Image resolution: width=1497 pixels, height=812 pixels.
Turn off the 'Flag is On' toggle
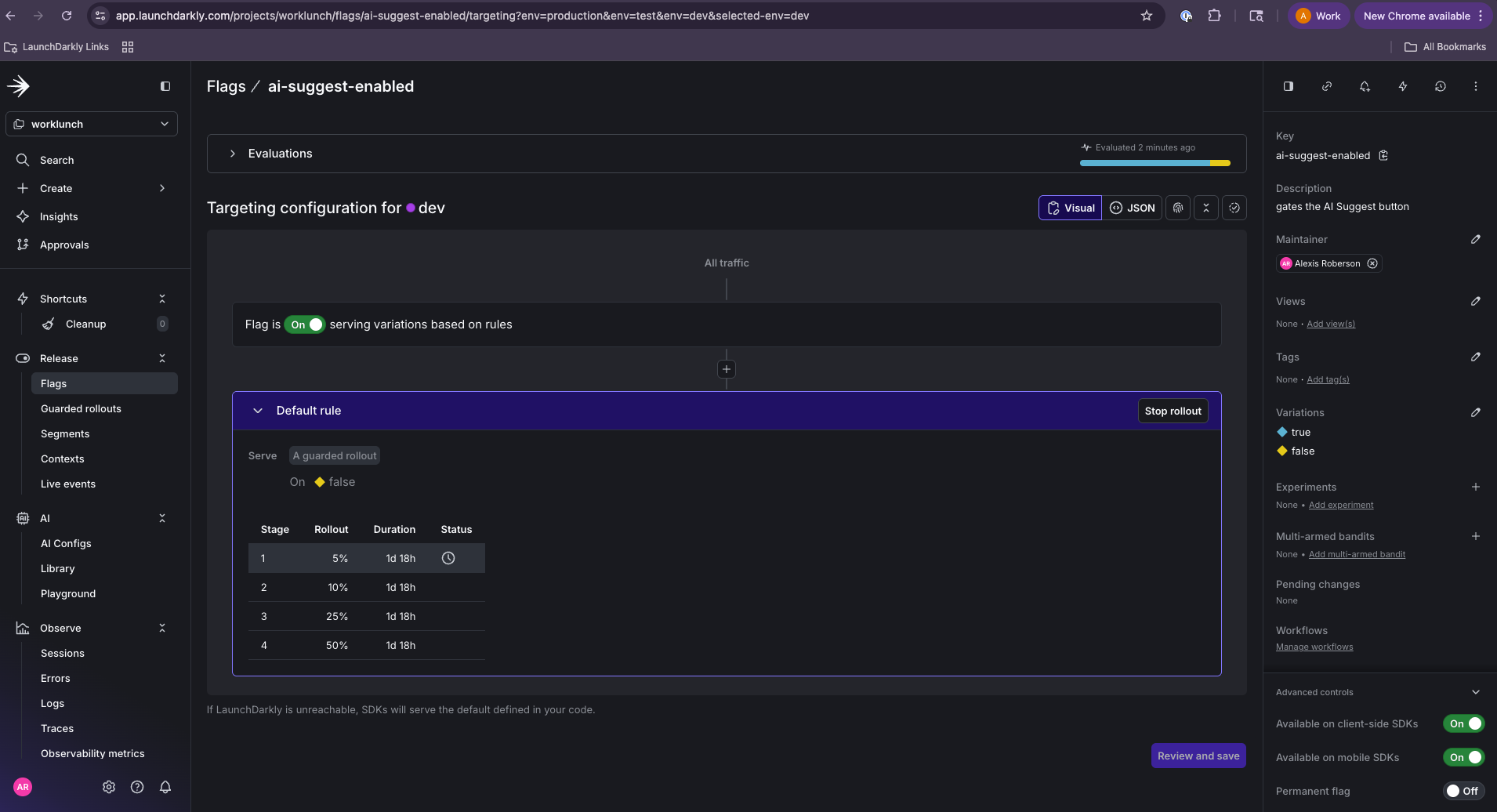[x=304, y=324]
